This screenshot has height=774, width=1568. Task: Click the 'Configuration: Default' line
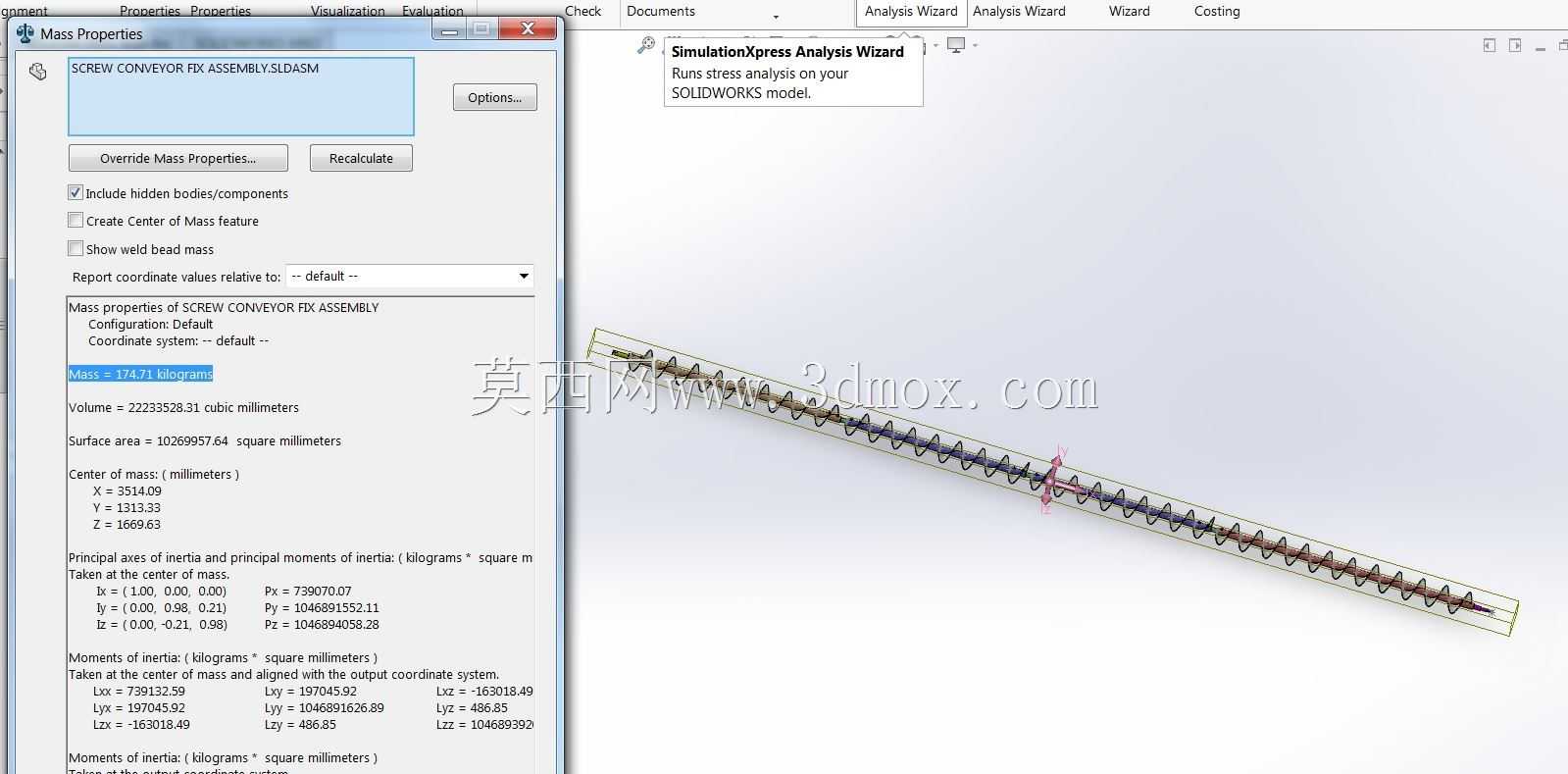tap(151, 324)
